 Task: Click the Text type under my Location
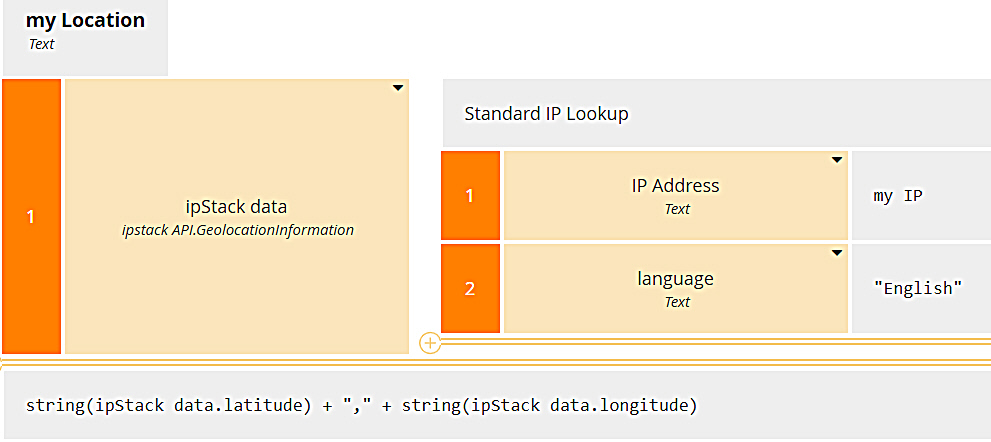[42, 44]
